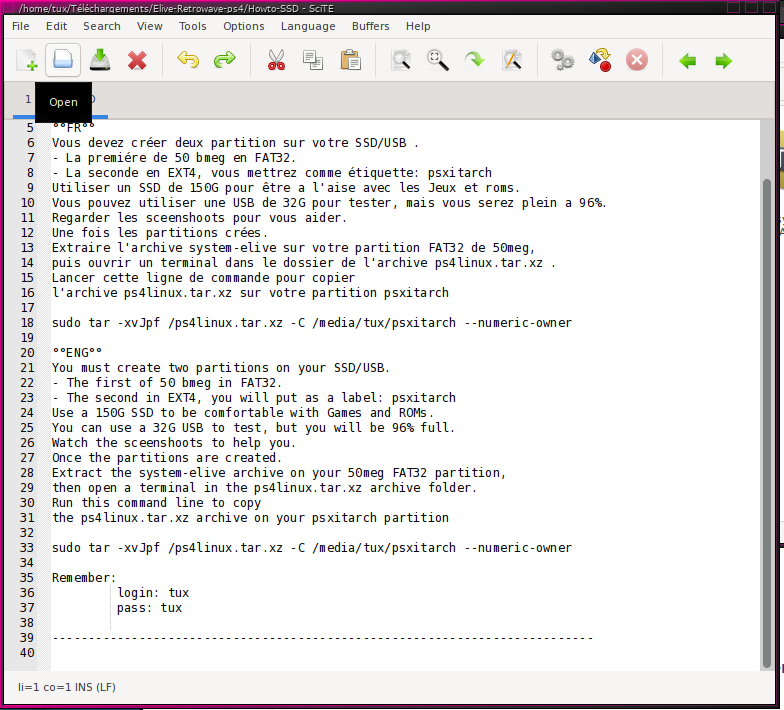
Task: Click the 'login: tux' line
Action: [x=153, y=592]
